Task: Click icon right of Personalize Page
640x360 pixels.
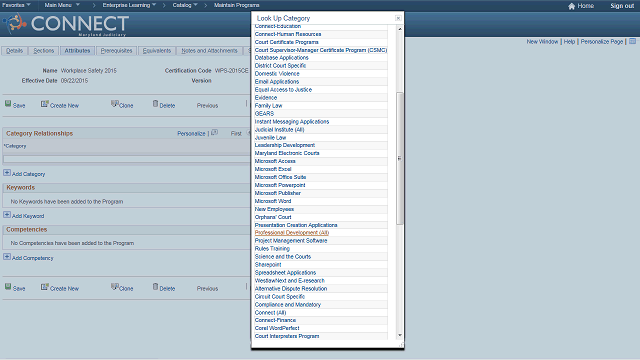Action: pos(633,41)
